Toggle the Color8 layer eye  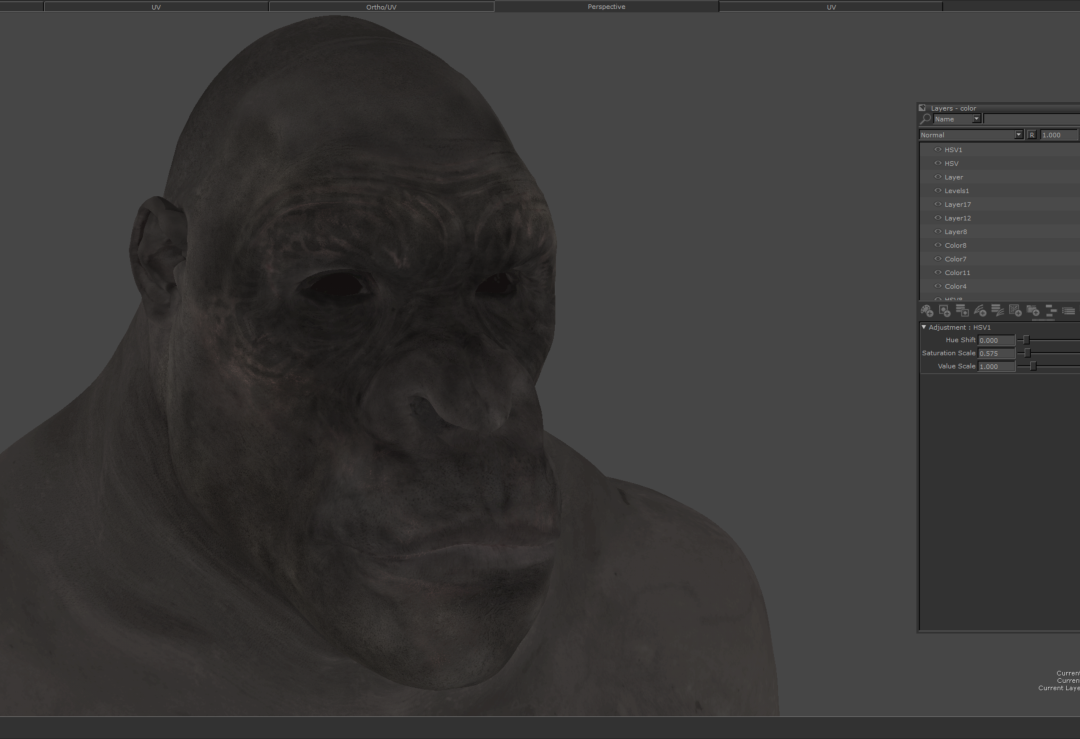[937, 245]
